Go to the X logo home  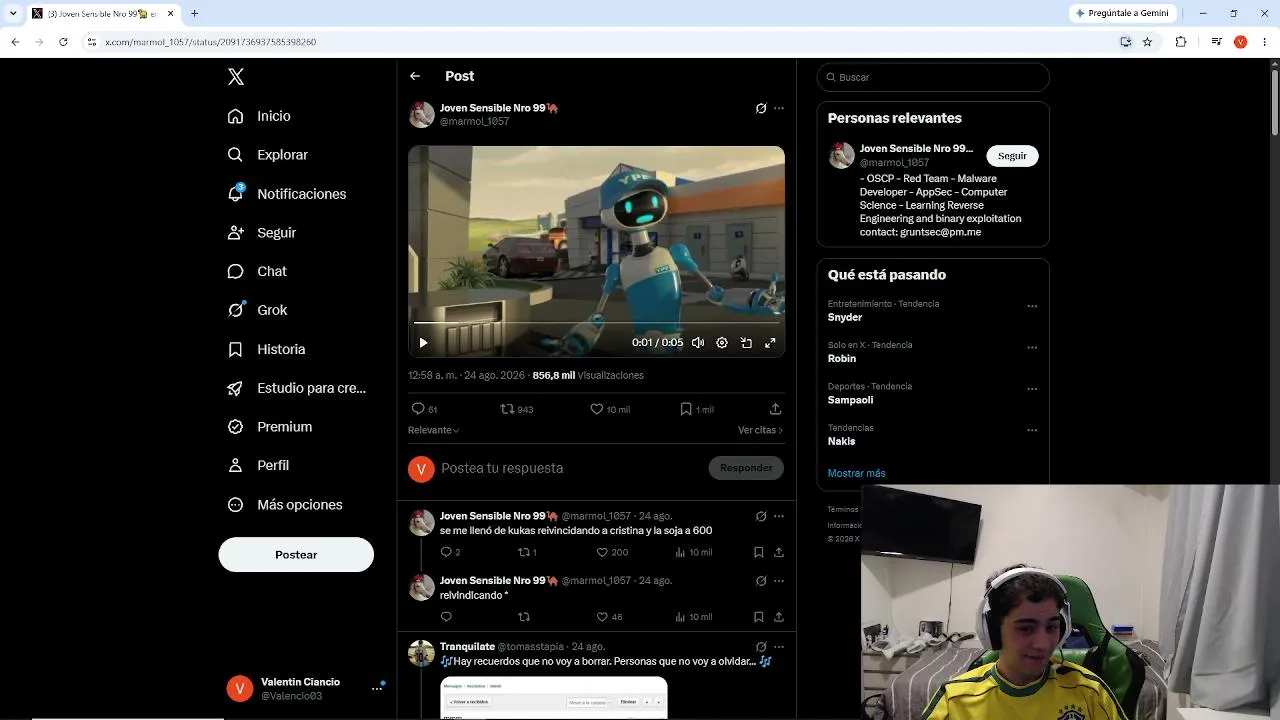click(236, 77)
